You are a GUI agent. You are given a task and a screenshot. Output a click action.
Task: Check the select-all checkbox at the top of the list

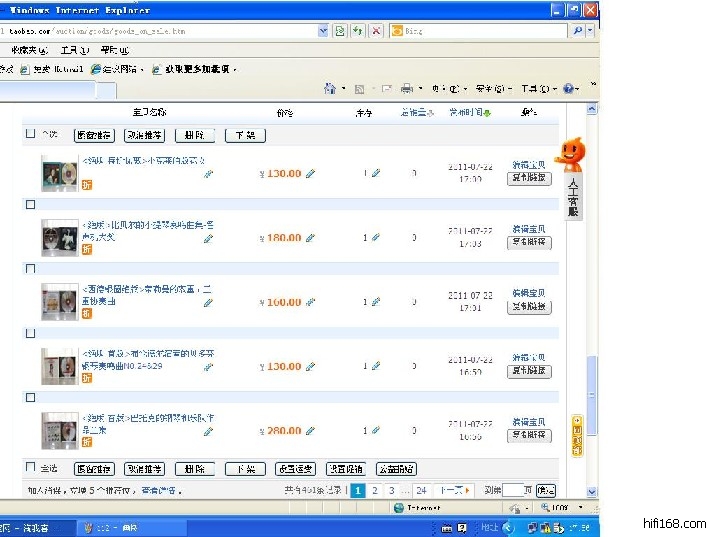pyautogui.click(x=30, y=133)
